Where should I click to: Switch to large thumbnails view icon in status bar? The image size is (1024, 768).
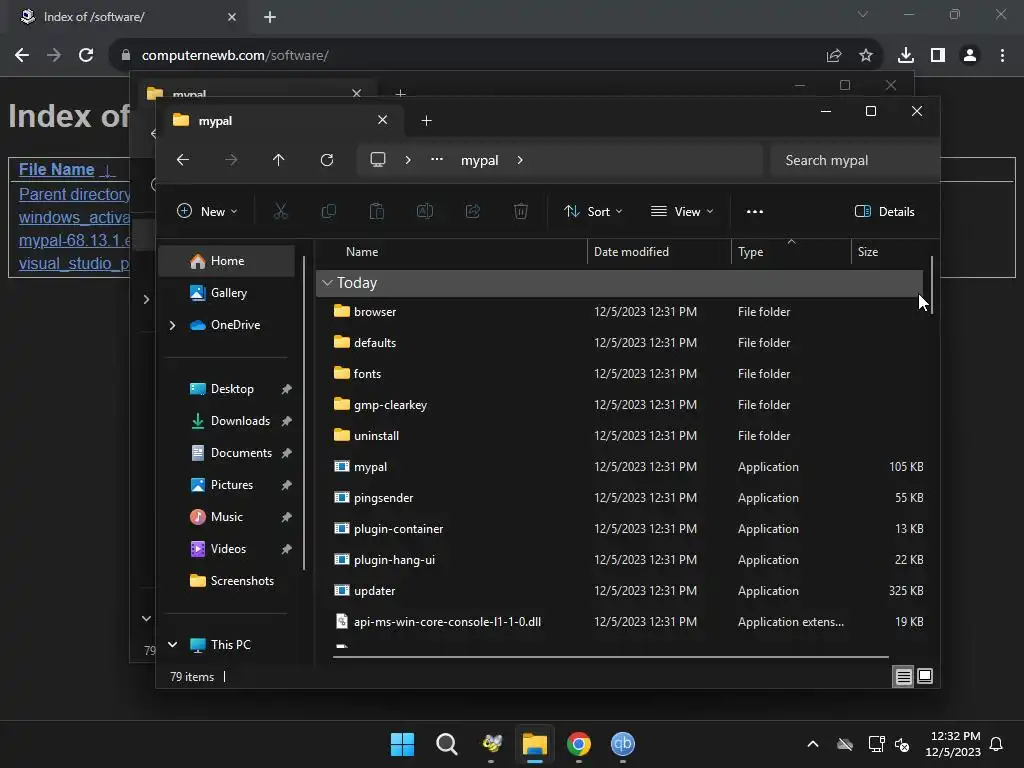925,677
